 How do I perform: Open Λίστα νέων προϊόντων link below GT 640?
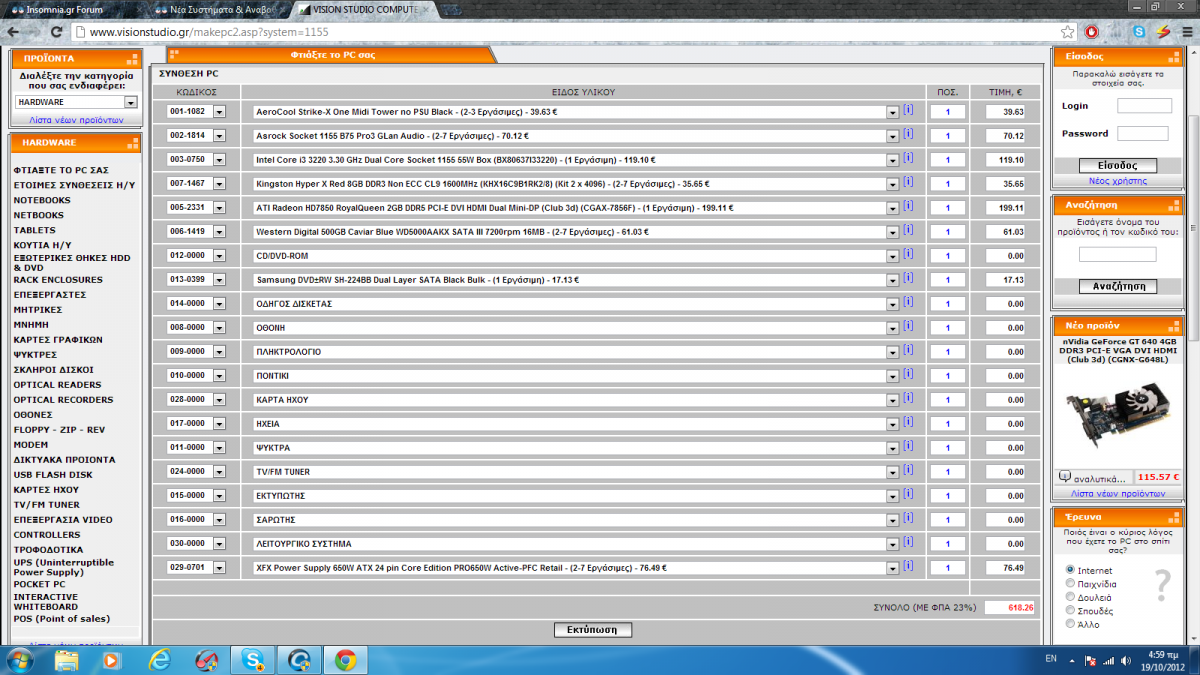[1118, 494]
